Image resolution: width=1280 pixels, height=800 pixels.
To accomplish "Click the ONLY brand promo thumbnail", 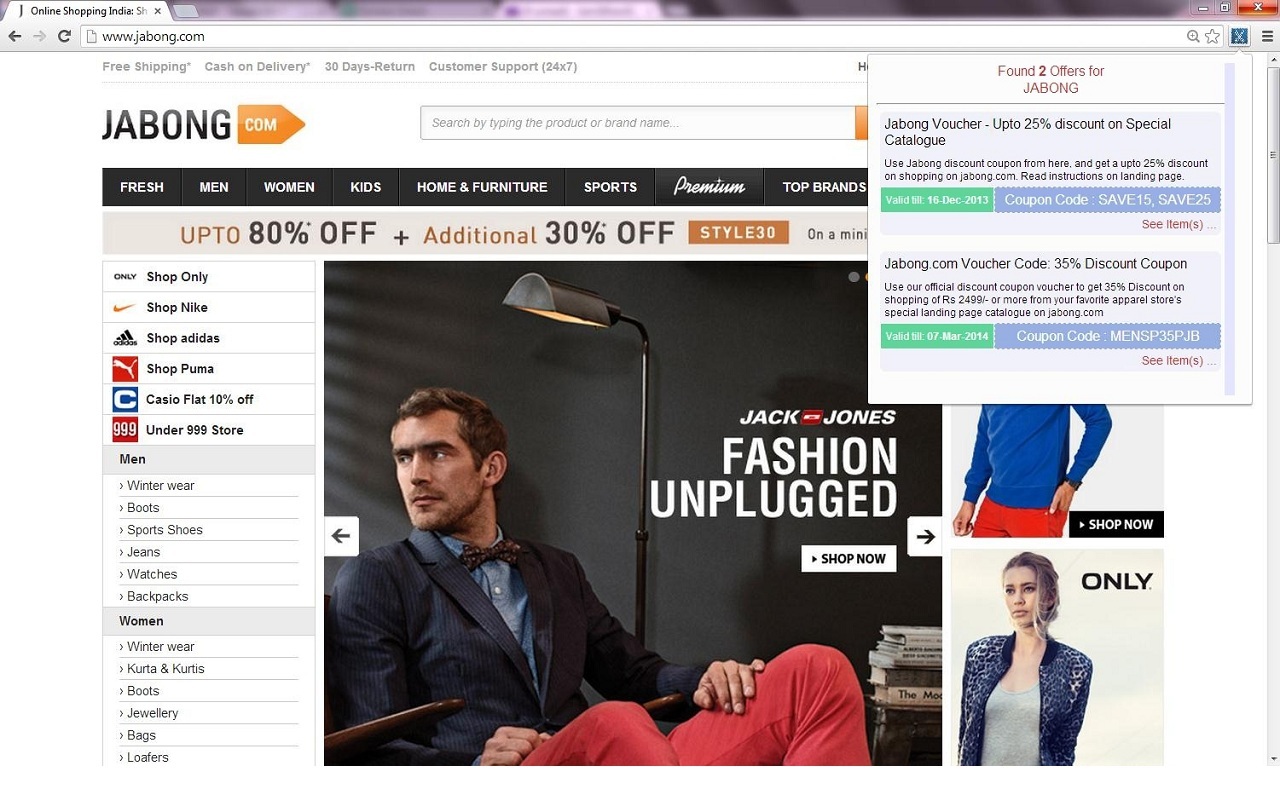I will pos(1057,657).
